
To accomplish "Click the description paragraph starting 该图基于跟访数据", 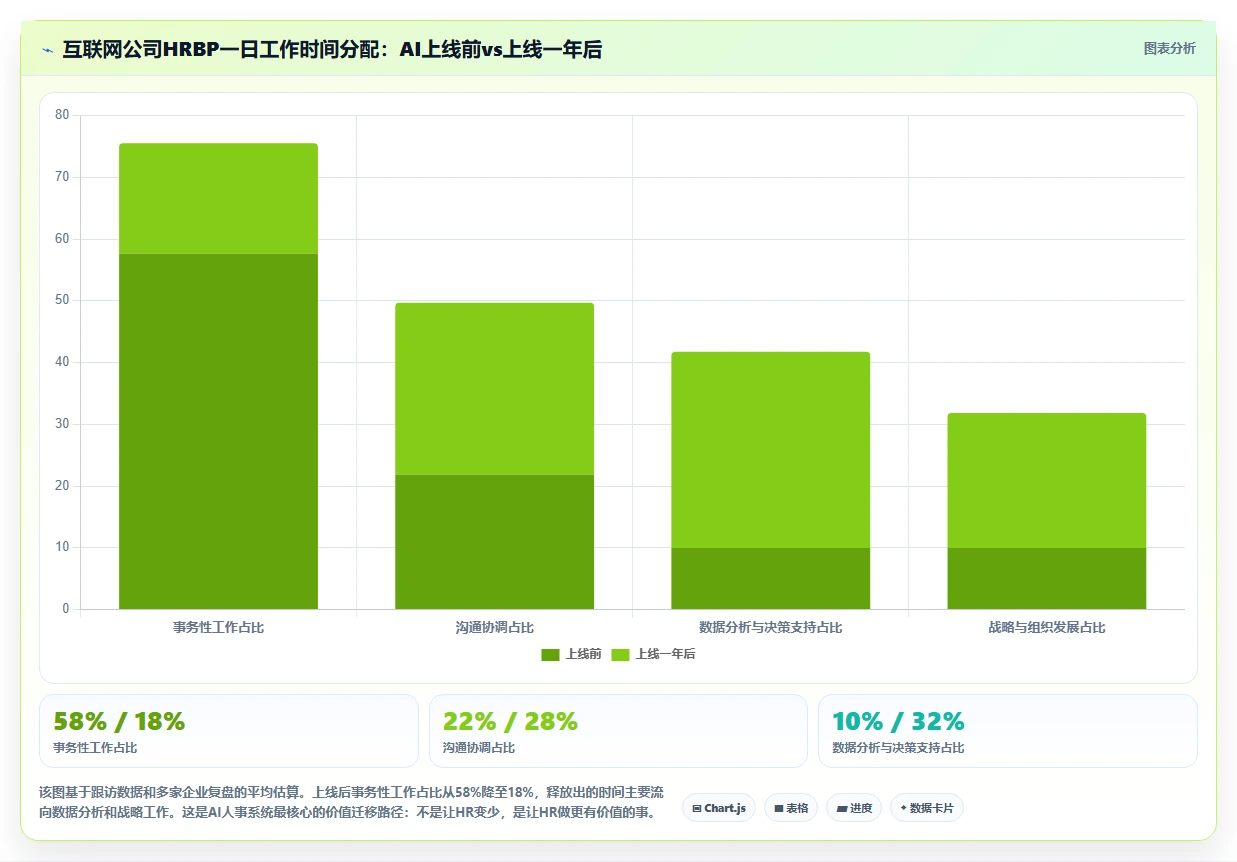I will tap(351, 802).
